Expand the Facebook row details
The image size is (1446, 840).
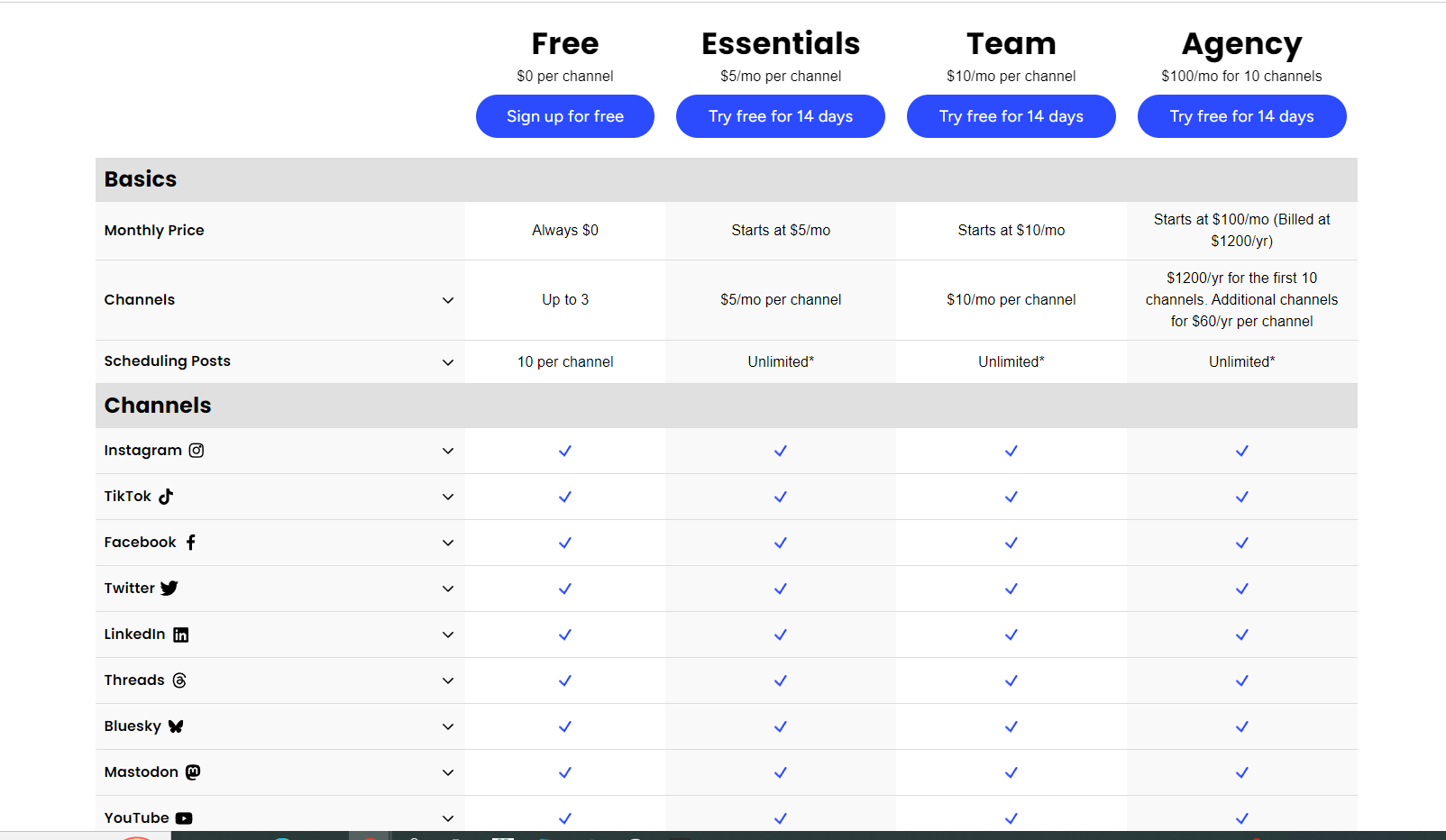[448, 543]
